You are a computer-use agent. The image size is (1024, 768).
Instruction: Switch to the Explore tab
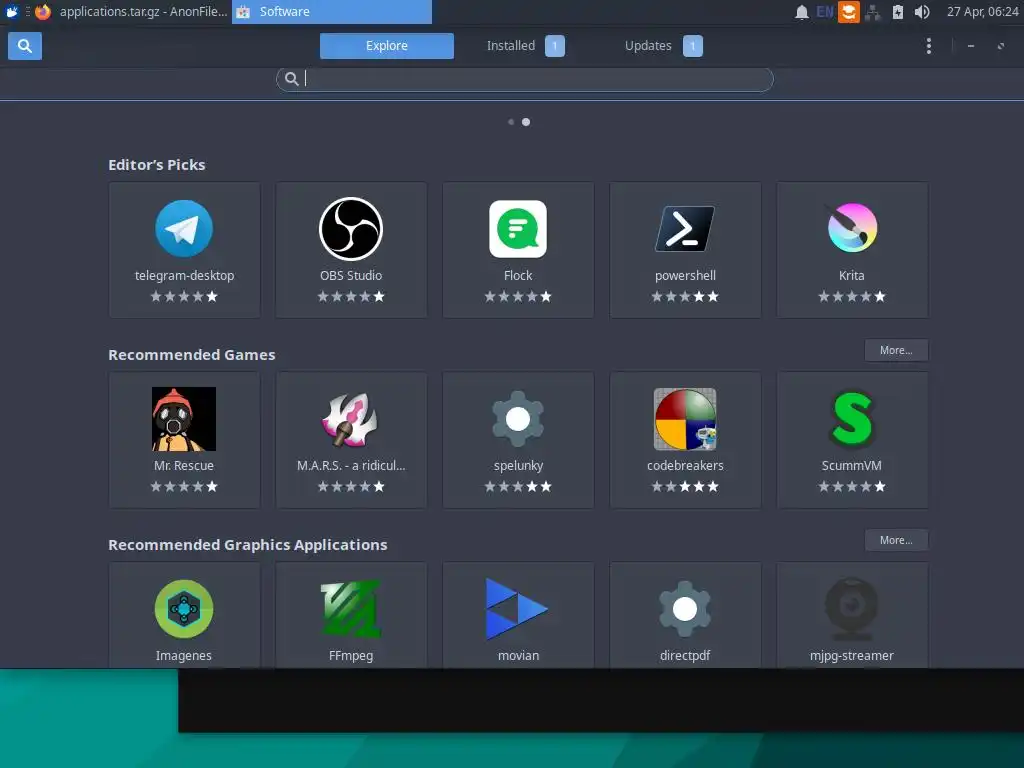387,46
